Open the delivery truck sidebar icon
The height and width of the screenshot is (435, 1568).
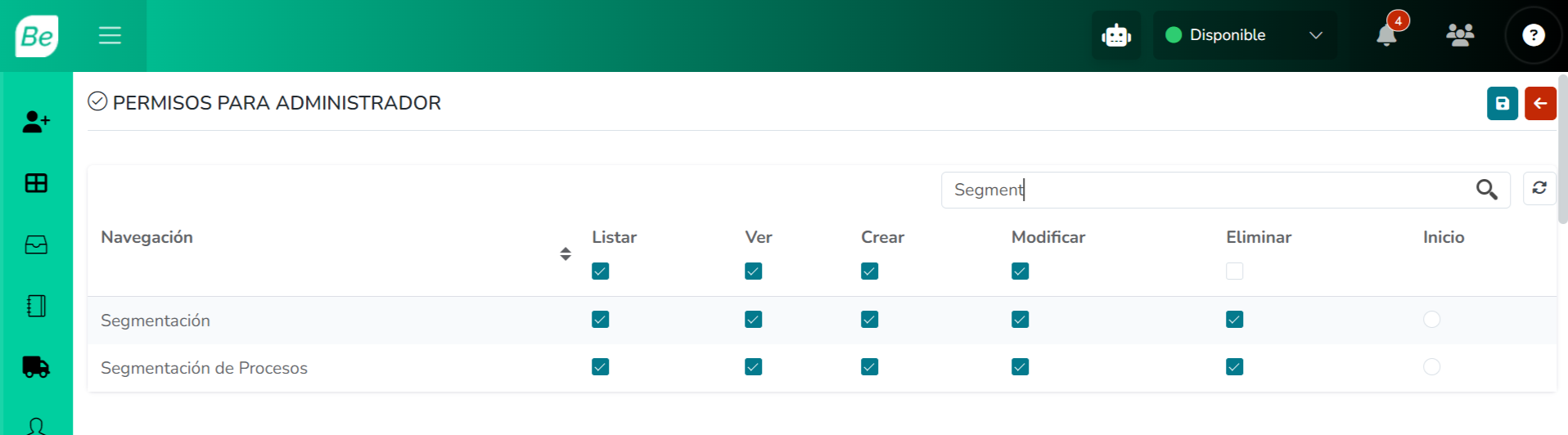click(36, 367)
